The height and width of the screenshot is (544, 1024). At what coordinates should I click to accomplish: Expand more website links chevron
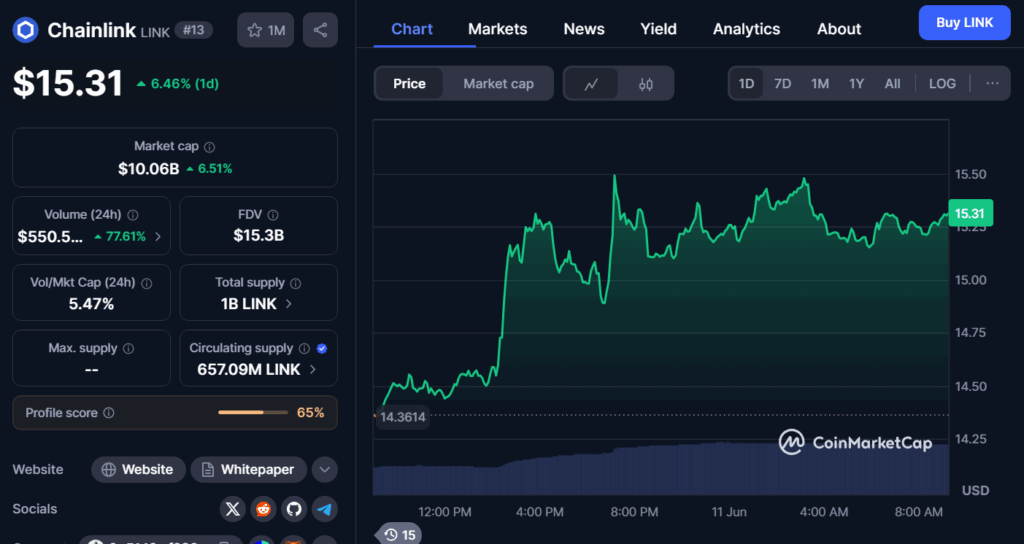pyautogui.click(x=325, y=470)
